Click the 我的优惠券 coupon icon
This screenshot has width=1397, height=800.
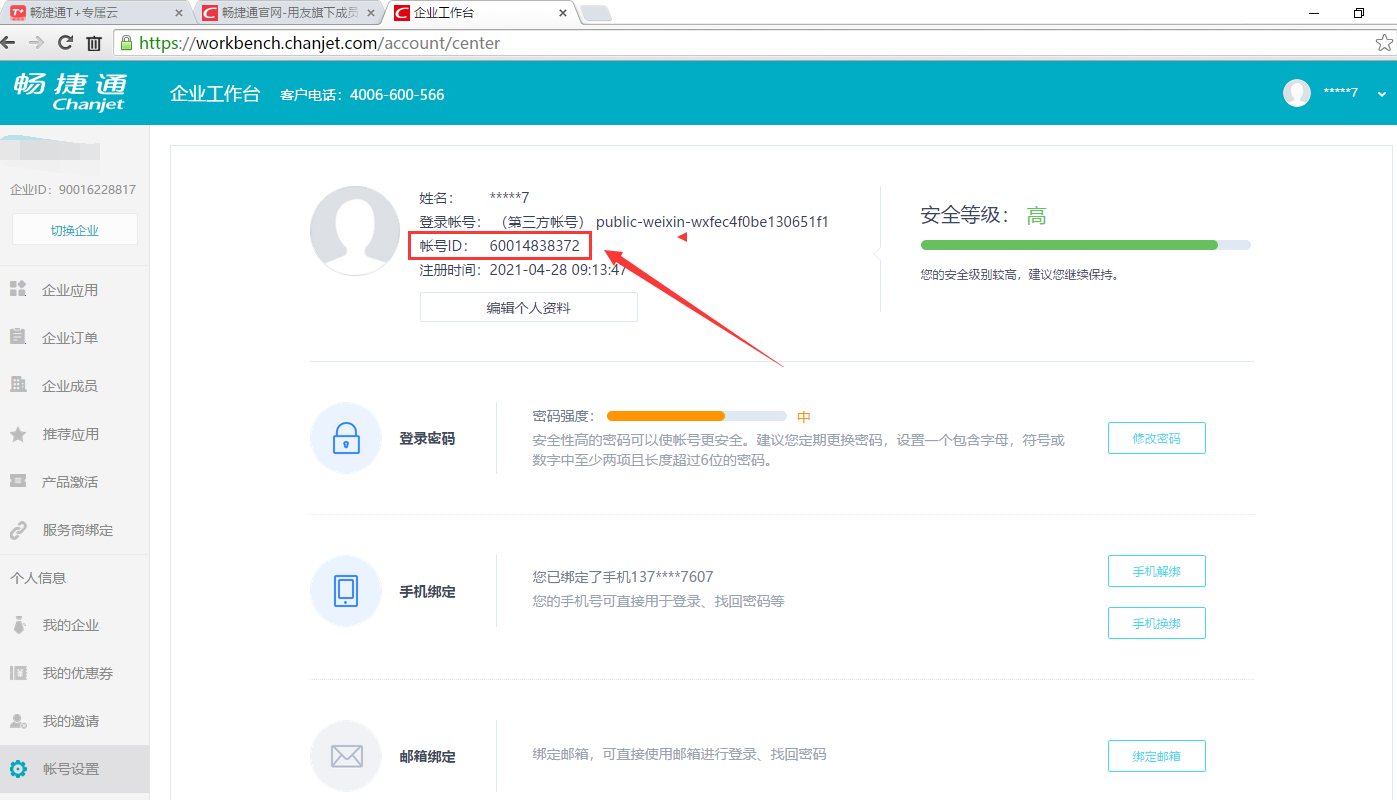[18, 673]
